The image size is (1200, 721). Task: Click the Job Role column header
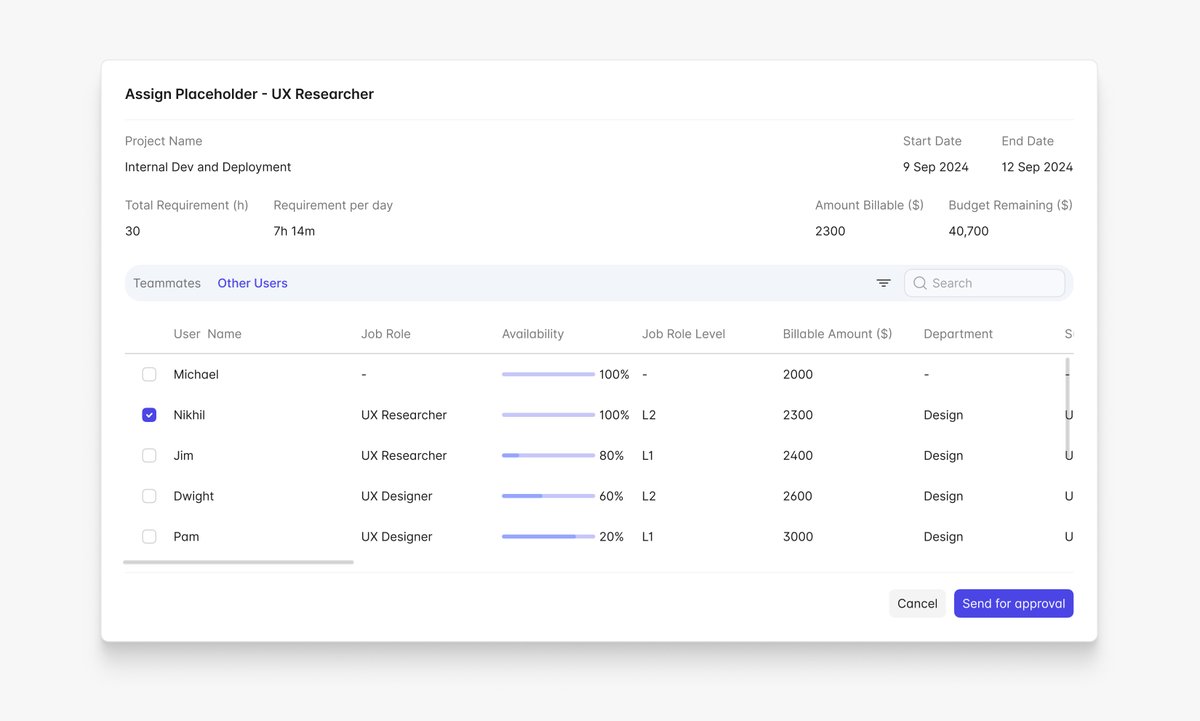point(386,334)
